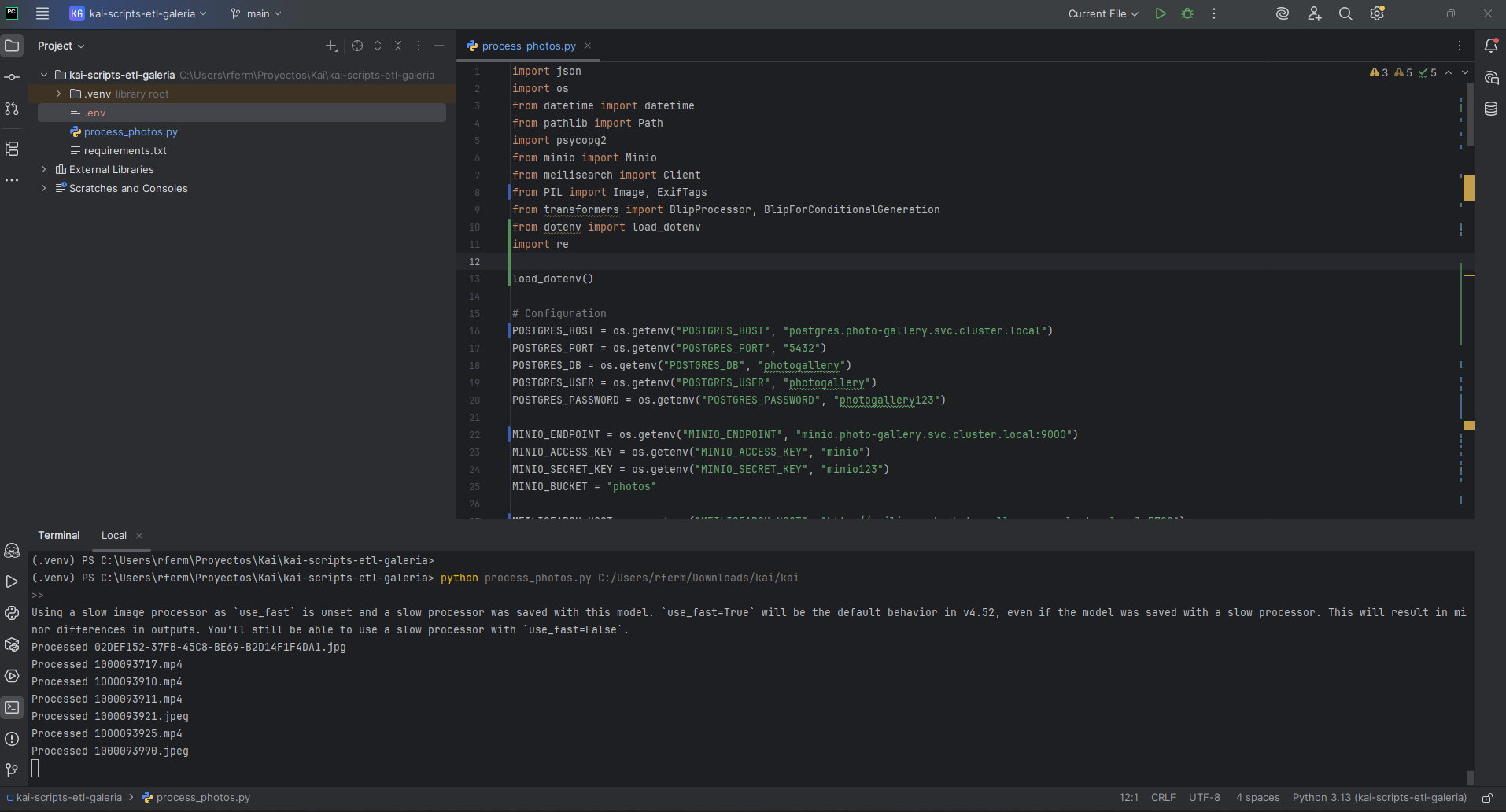Open the Problems tool window

tap(12, 739)
